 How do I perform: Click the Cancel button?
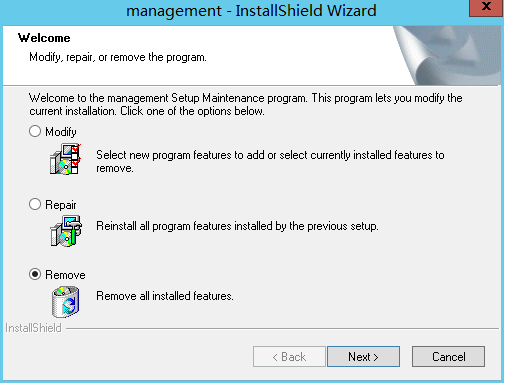[448, 357]
